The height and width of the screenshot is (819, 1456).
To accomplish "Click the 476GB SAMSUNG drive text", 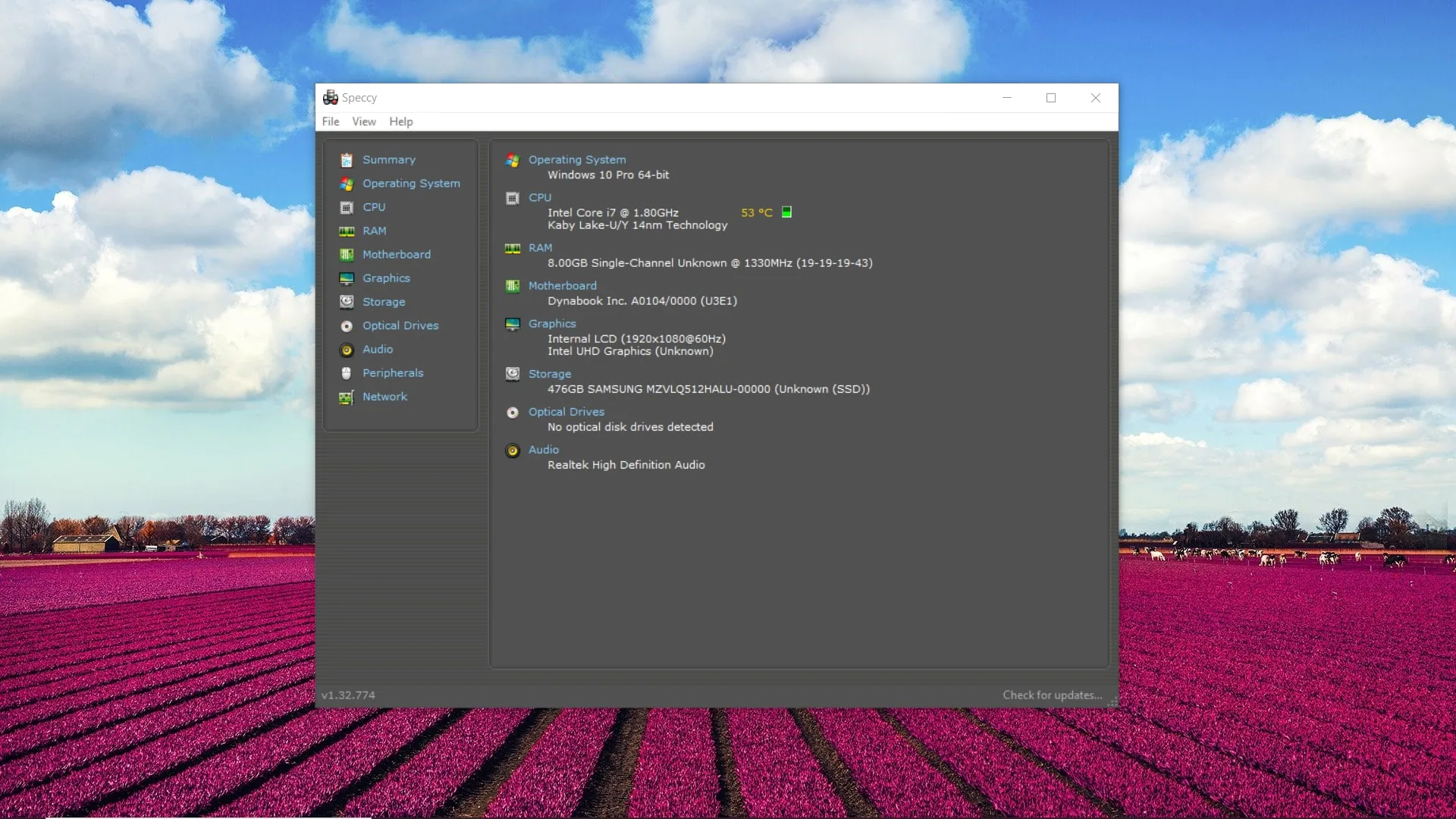I will tap(708, 389).
